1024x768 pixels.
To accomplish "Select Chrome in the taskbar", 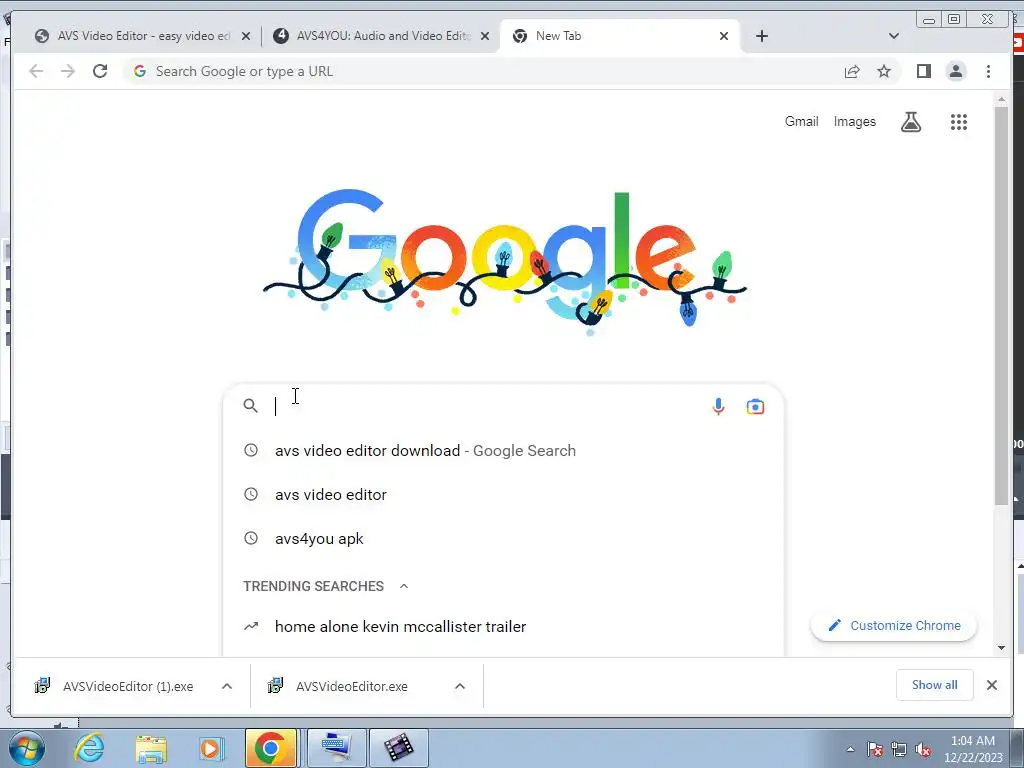I will (x=271, y=748).
